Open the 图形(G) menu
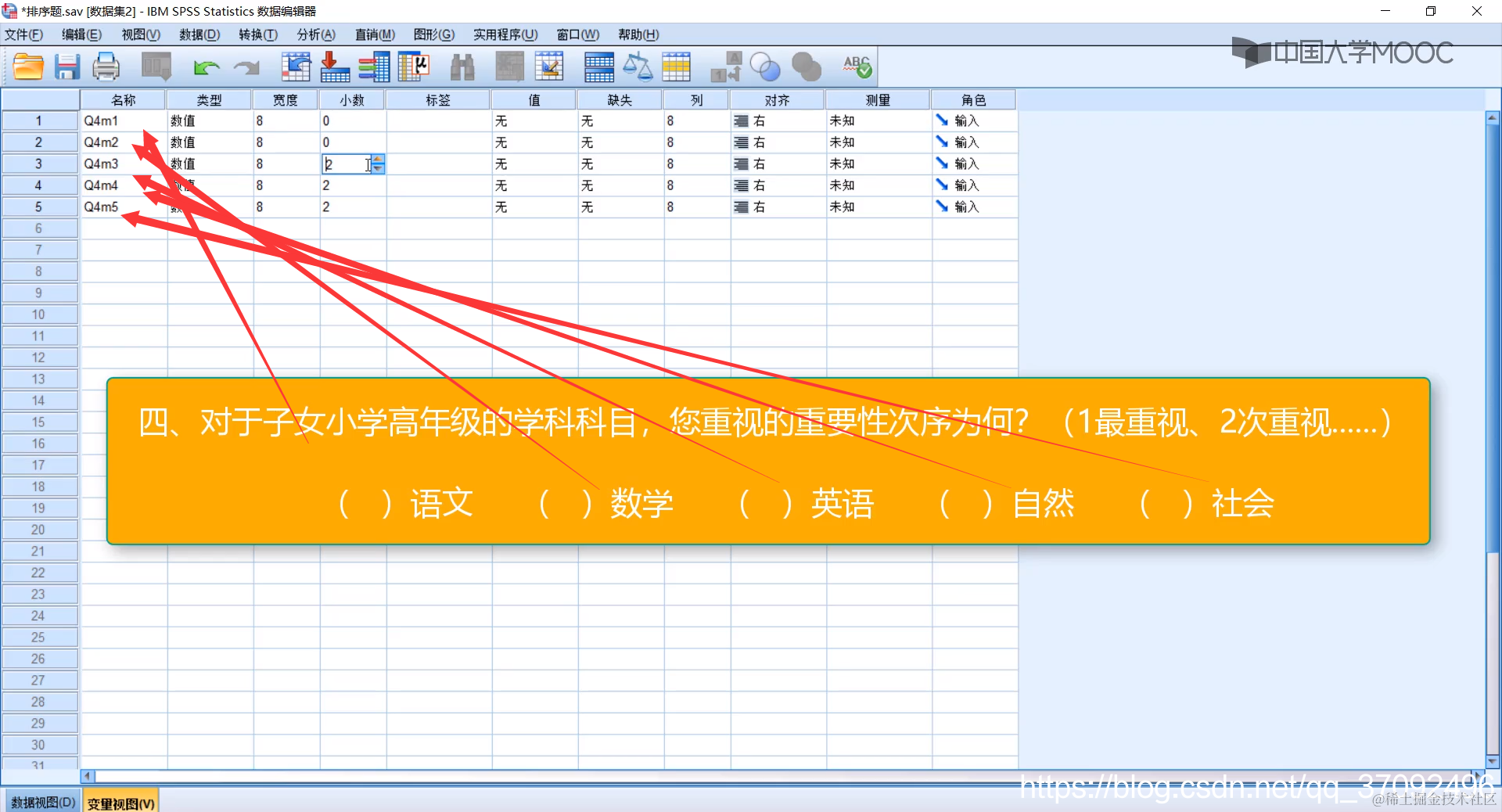Screen dimensions: 1502x812 pos(434,34)
